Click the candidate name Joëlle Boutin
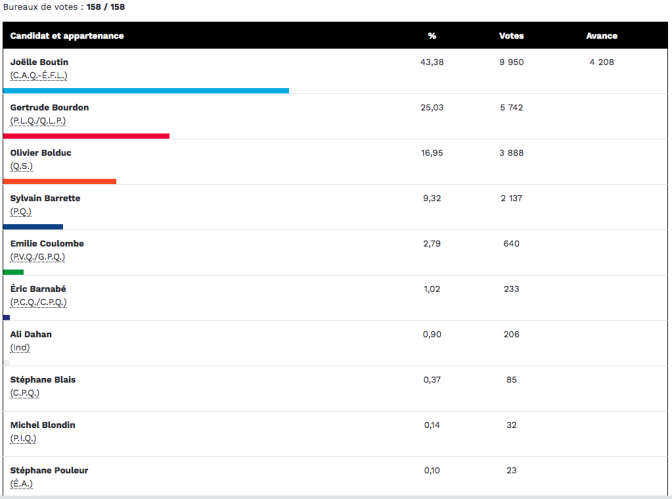Image resolution: width=672 pixels, height=499 pixels. tap(39, 62)
